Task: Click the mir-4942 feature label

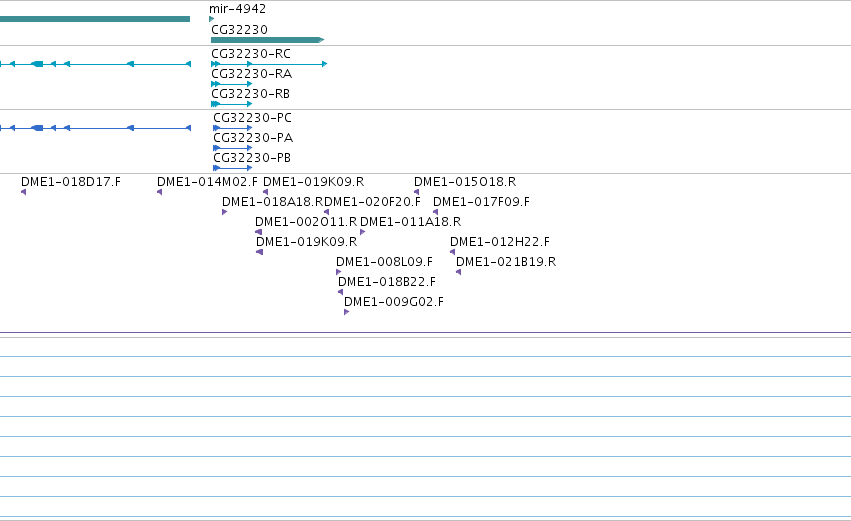Action: [237, 9]
